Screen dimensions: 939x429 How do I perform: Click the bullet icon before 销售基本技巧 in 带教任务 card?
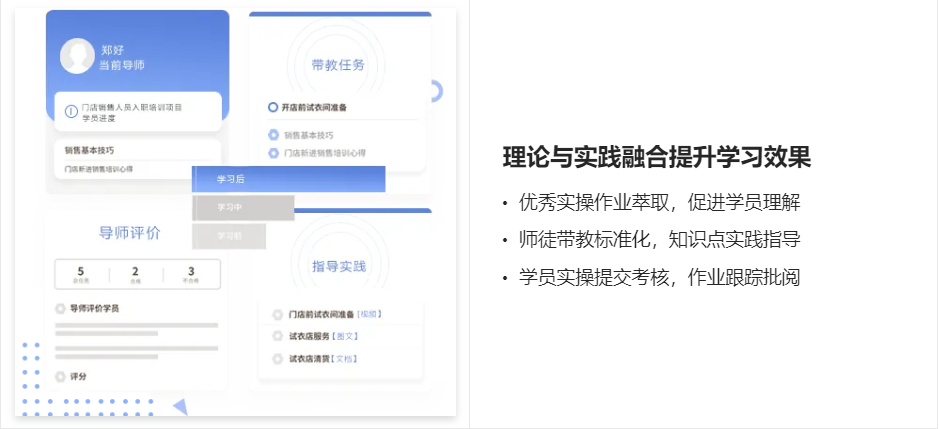click(x=273, y=135)
